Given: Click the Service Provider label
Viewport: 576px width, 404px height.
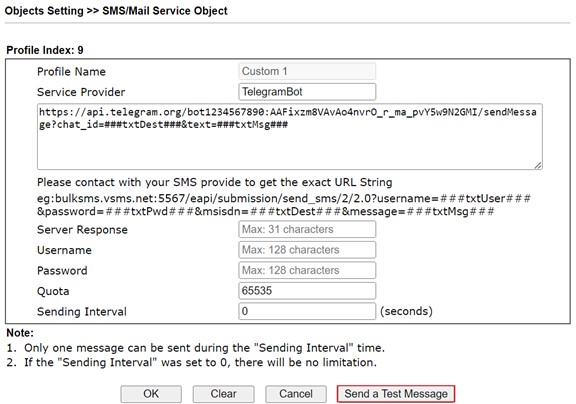Looking at the screenshot, I should [x=81, y=92].
